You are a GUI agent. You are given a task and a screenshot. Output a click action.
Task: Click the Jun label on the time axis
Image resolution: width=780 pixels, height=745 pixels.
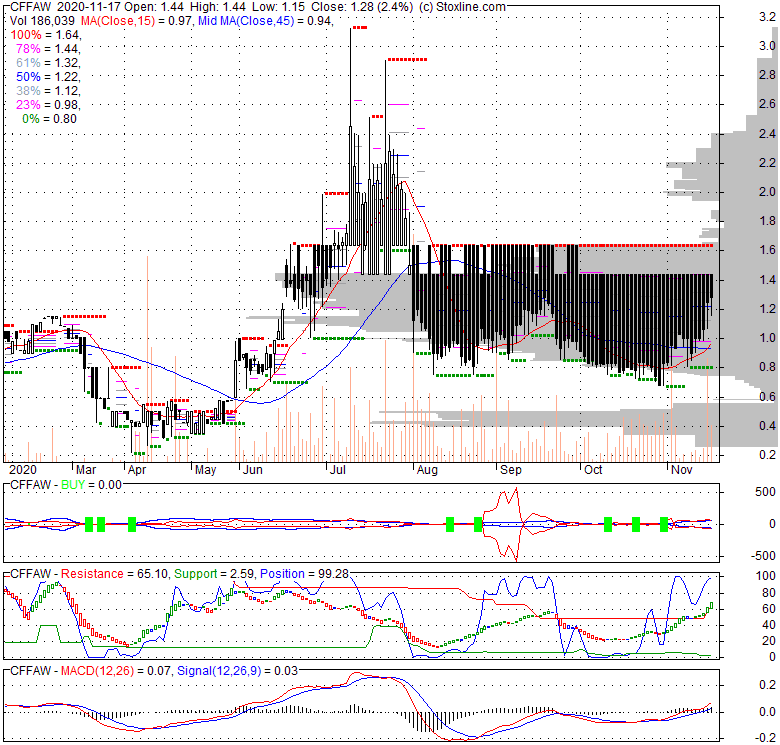[x=252, y=470]
